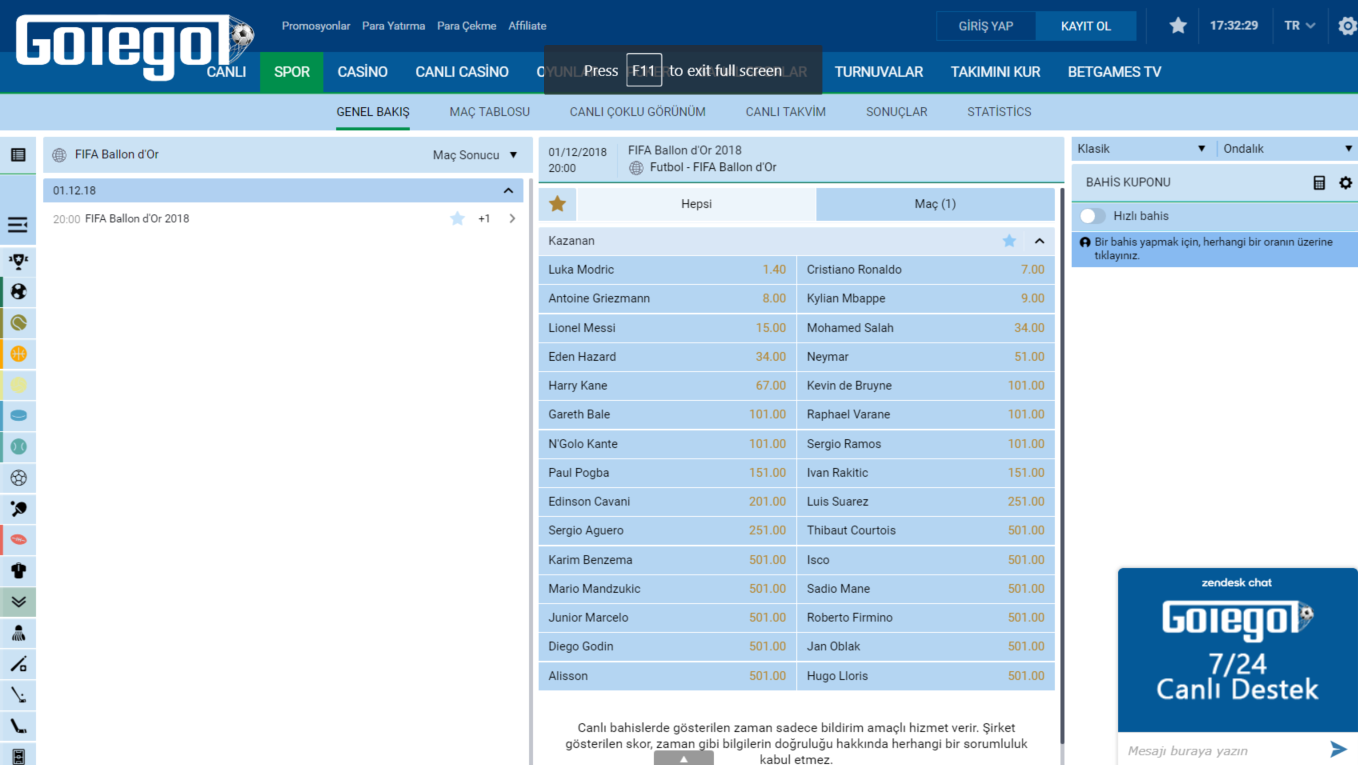
Task: Select the gold star favorites tab
Action: (x=557, y=204)
